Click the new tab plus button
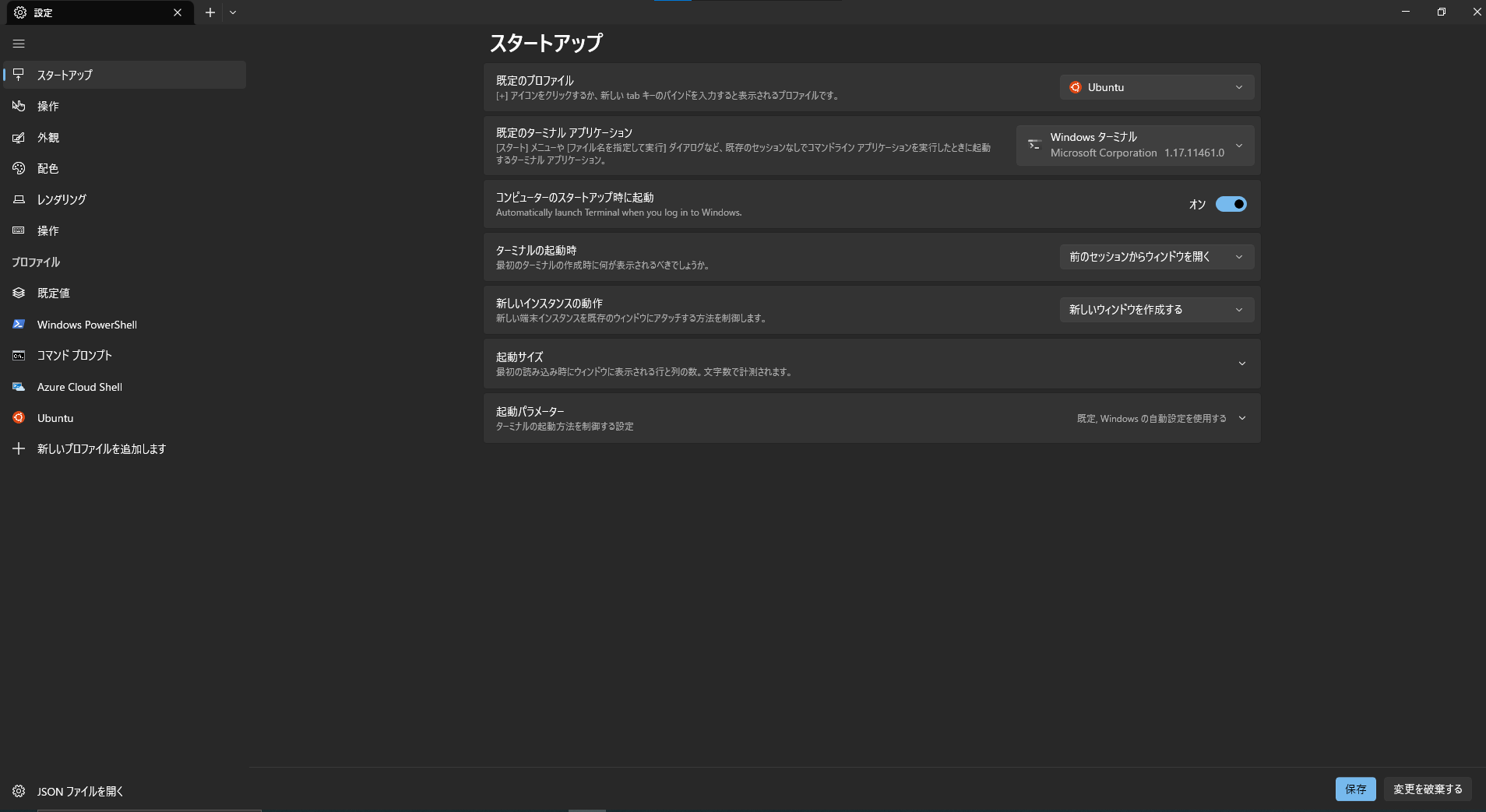Viewport: 1486px width, 812px height. click(x=210, y=12)
